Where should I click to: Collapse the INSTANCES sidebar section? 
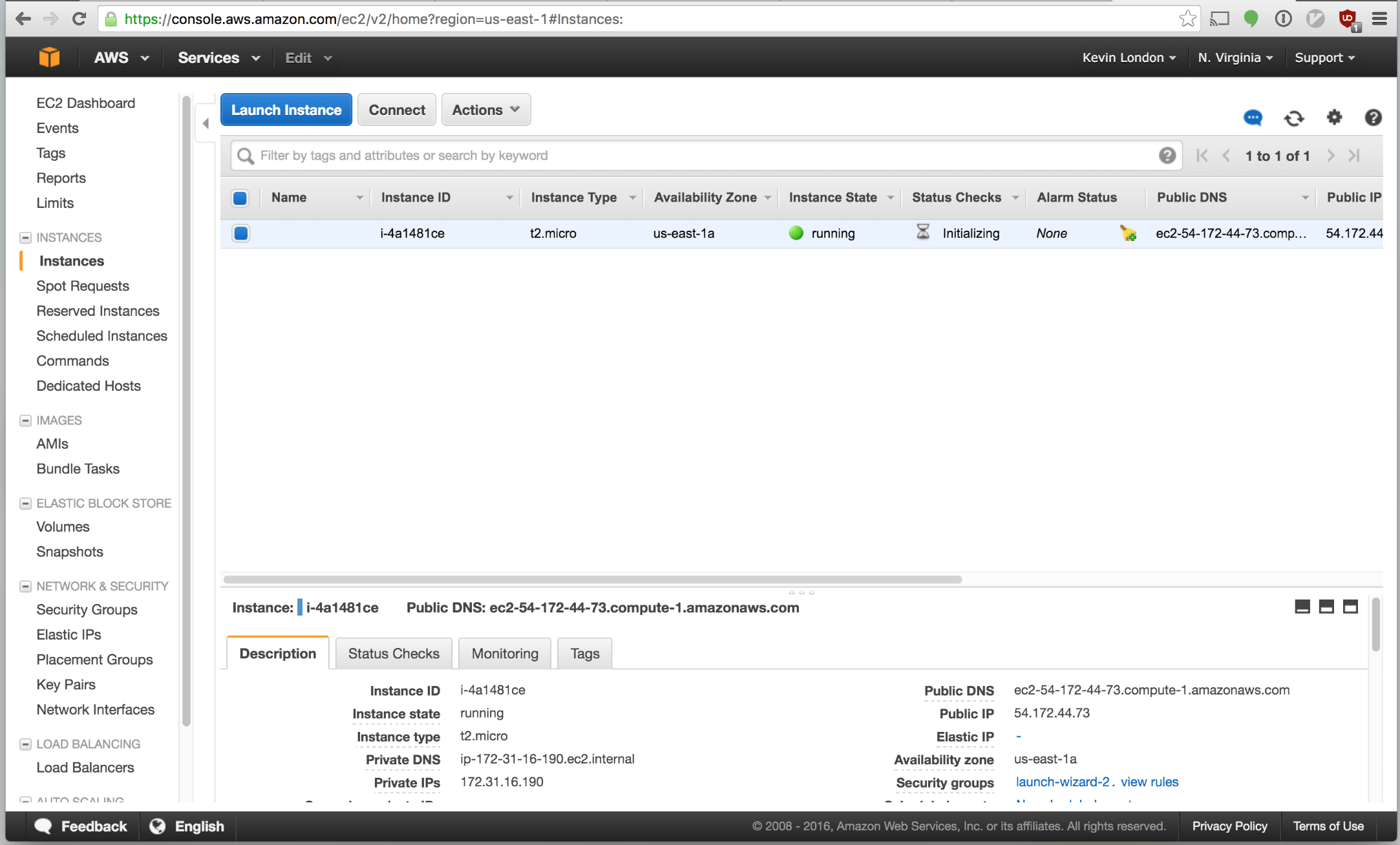coord(25,237)
